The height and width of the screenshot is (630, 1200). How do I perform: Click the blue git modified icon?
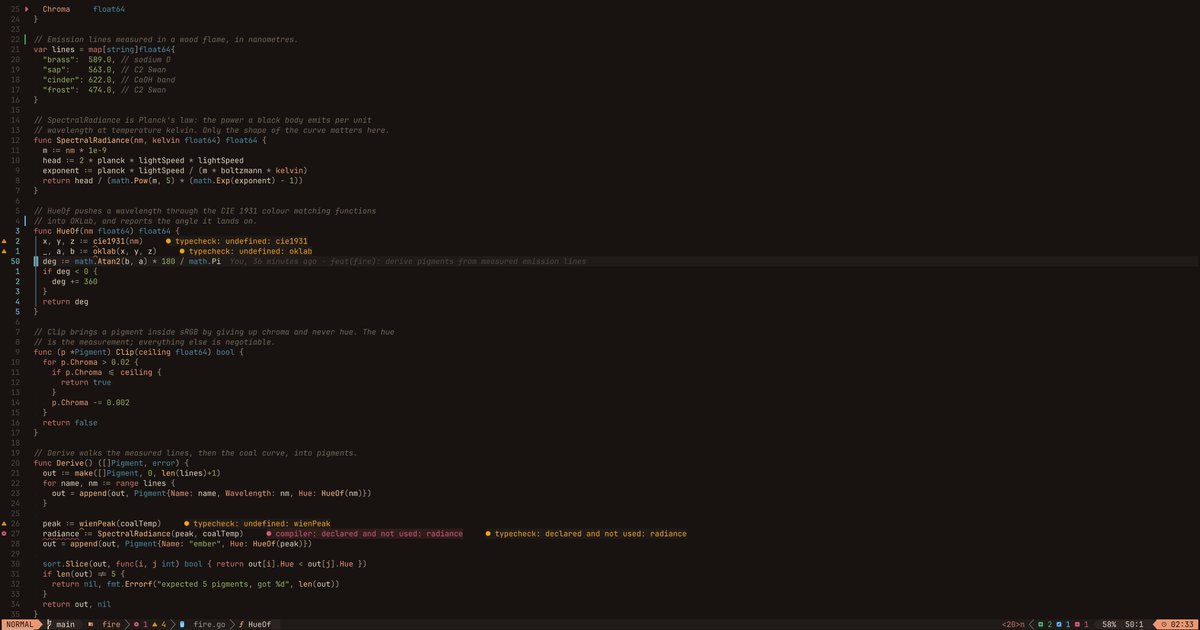point(1059,624)
